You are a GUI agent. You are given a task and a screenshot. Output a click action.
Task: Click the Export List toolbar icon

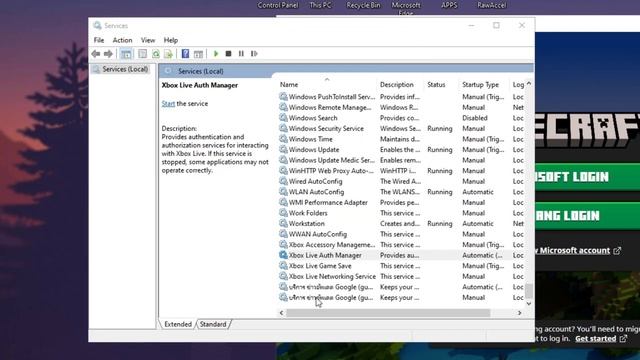168,53
